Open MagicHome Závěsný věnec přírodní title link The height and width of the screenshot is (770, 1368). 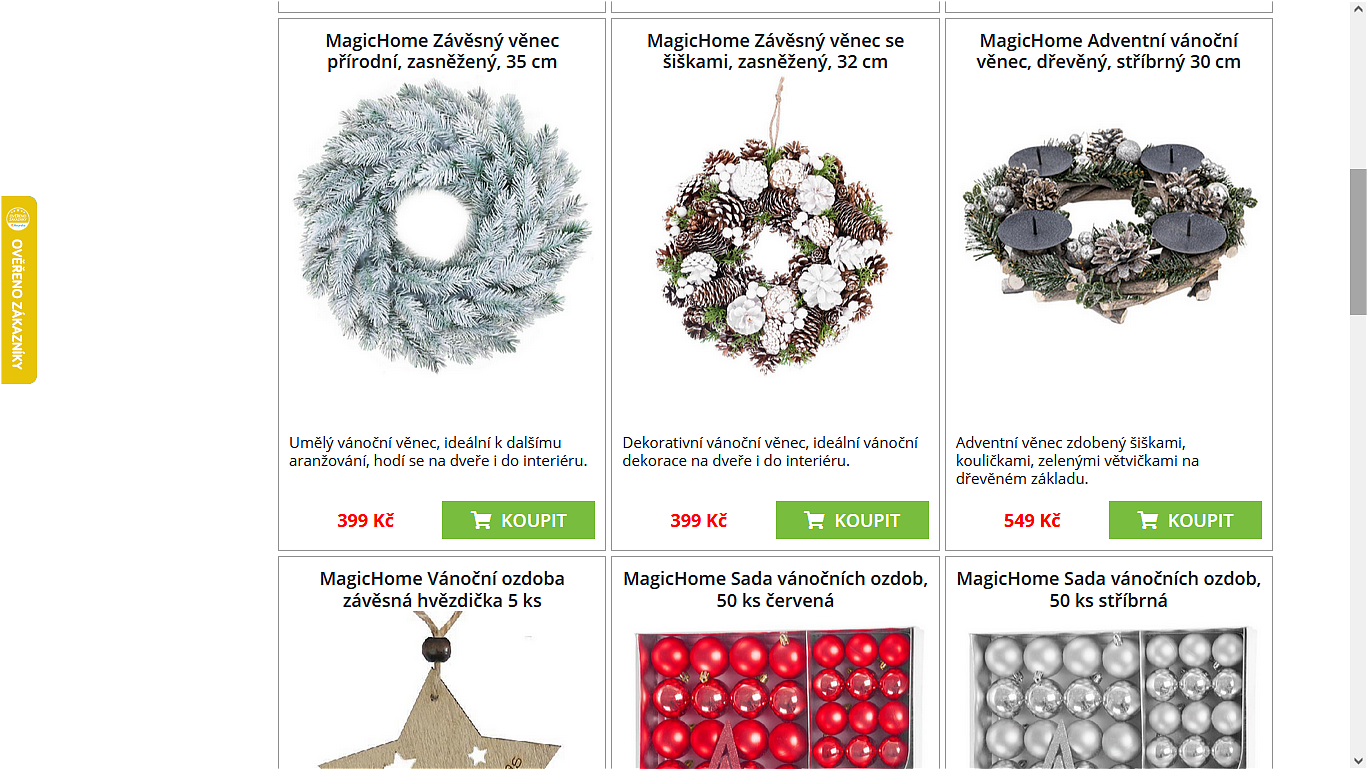coord(442,51)
